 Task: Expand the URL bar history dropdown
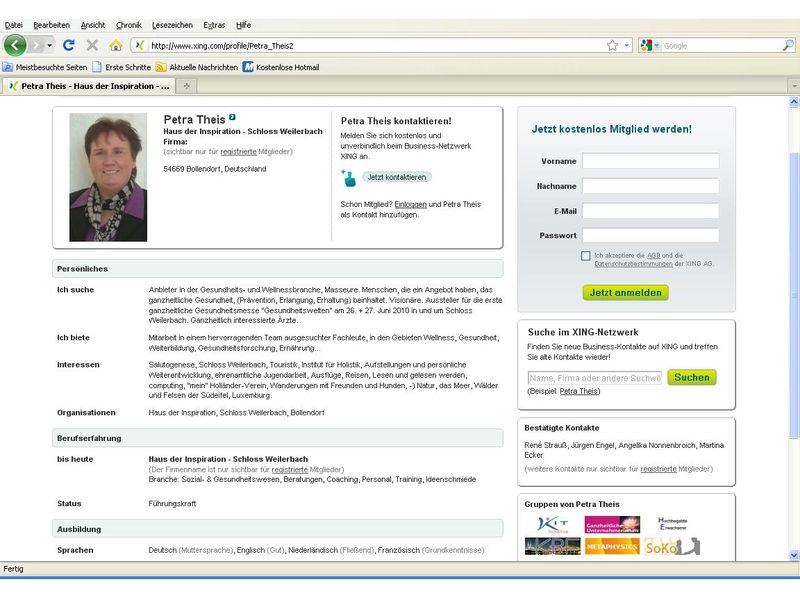tap(627, 45)
